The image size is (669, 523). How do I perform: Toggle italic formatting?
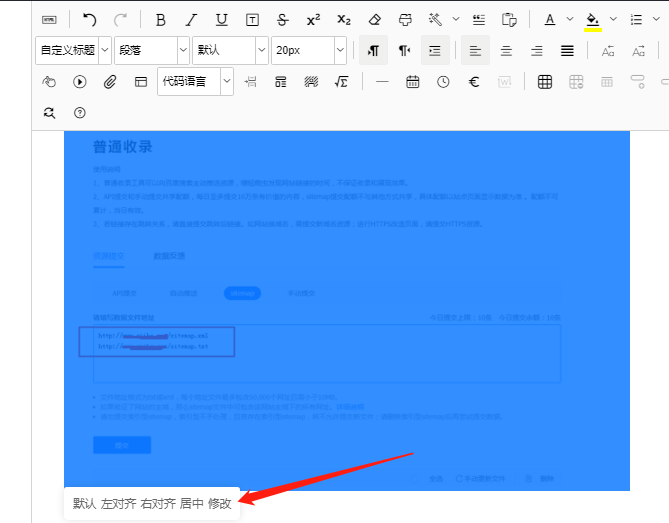click(192, 19)
